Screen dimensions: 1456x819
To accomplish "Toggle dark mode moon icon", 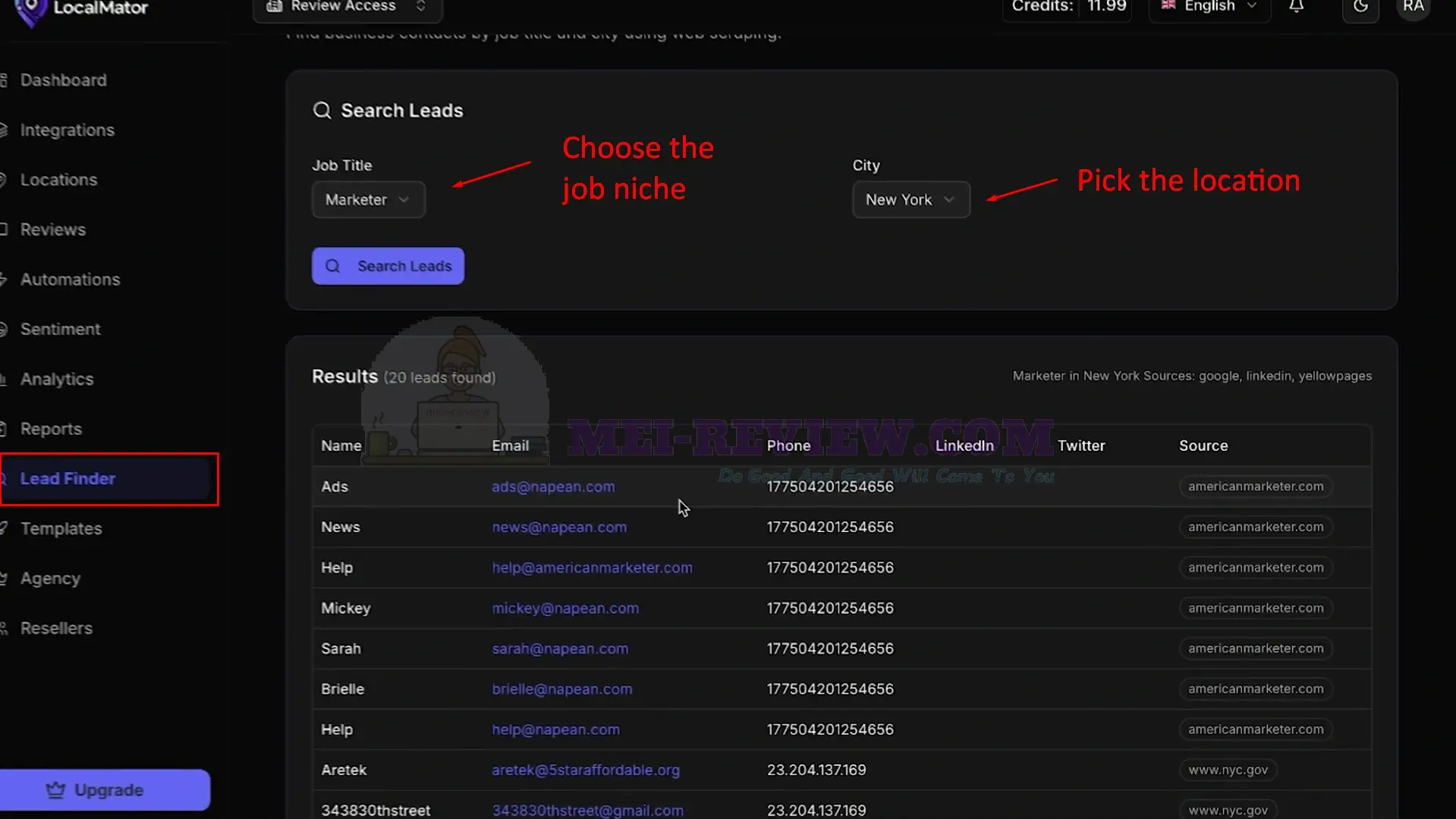I will pyautogui.click(x=1360, y=8).
